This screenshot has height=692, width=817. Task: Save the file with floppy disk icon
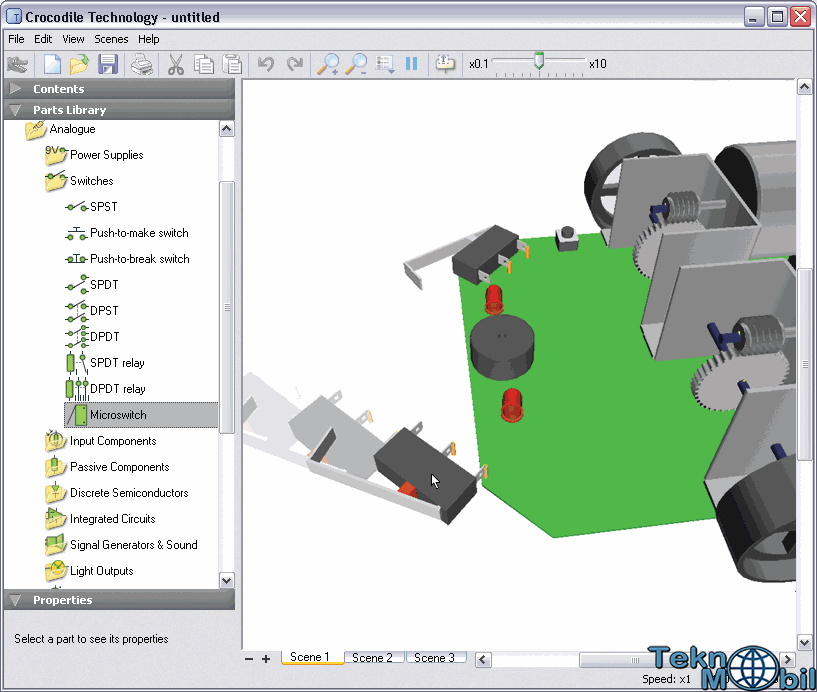[108, 64]
